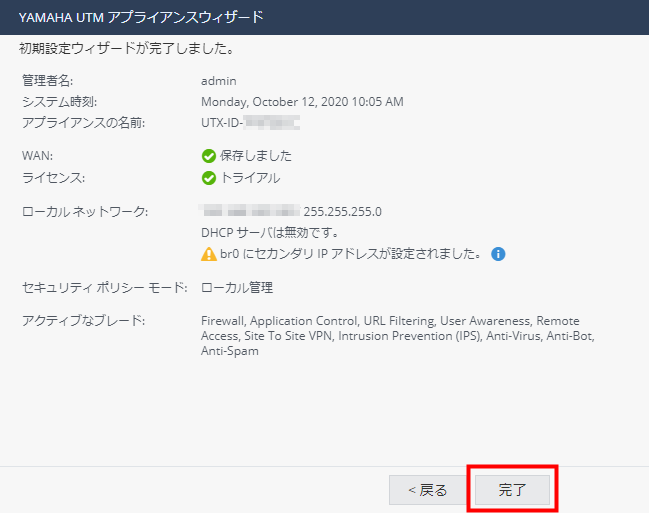Click the yellow warning triangle beside br0 message

coord(209,254)
